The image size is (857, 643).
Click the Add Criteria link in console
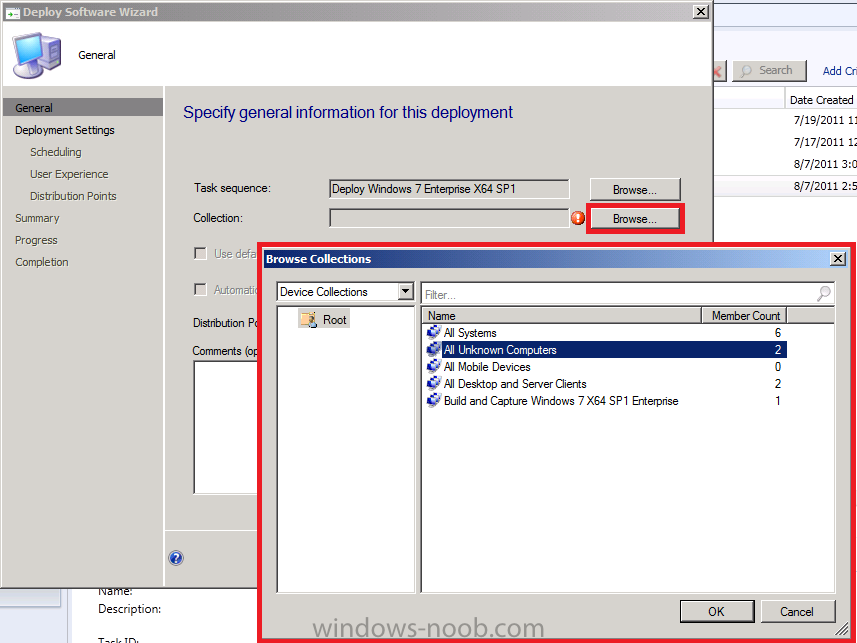pos(840,71)
